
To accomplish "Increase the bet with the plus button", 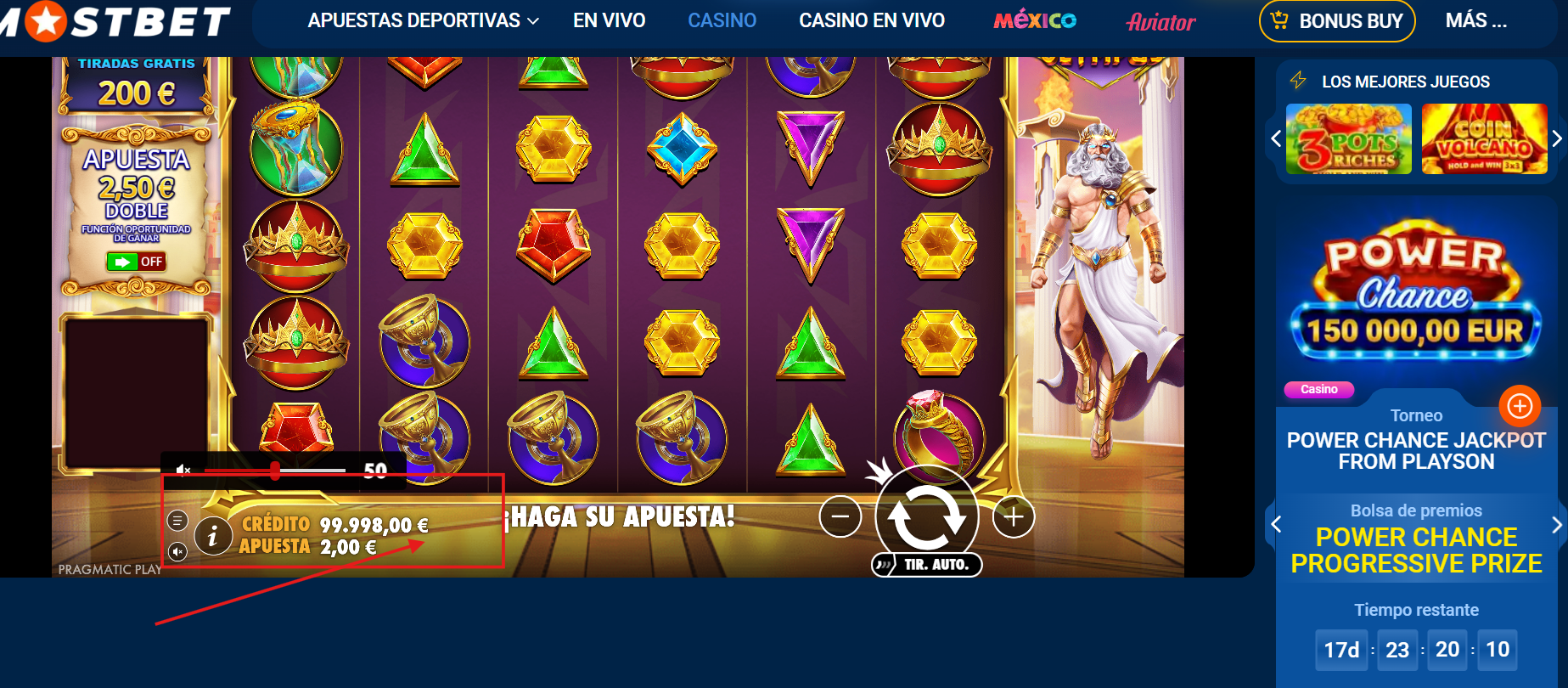I will tap(1014, 516).
